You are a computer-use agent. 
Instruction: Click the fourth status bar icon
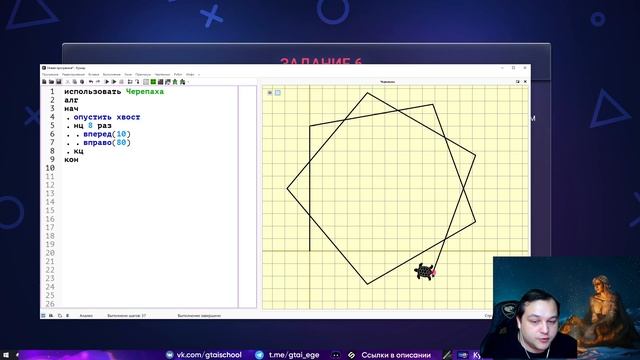tap(67, 316)
